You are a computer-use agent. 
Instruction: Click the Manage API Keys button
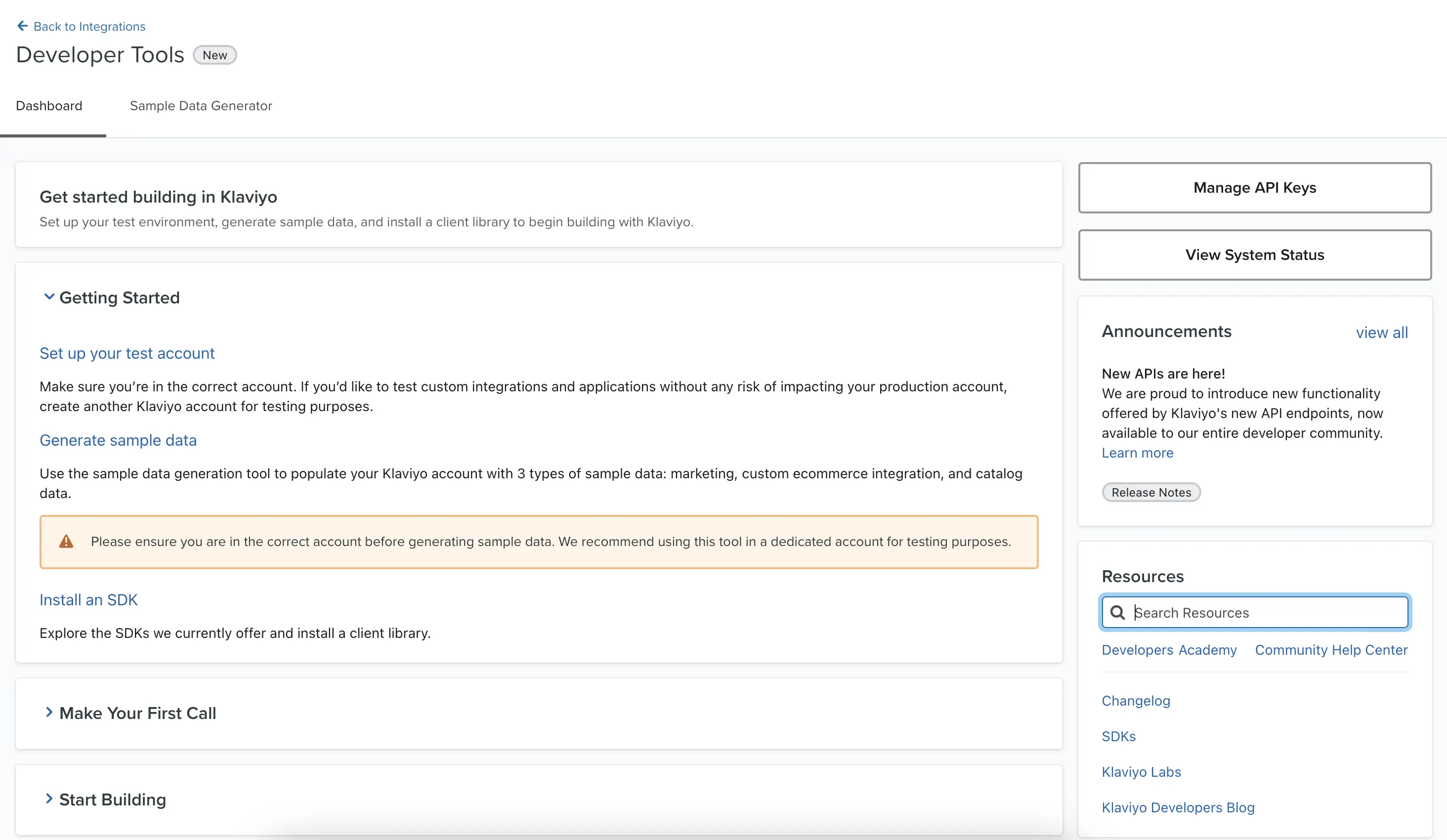tap(1255, 188)
